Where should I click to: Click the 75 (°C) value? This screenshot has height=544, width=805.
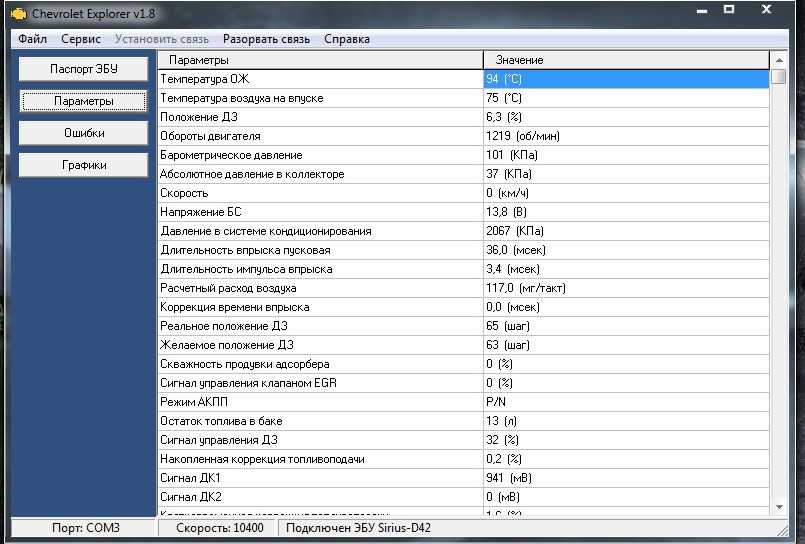[x=504, y=98]
